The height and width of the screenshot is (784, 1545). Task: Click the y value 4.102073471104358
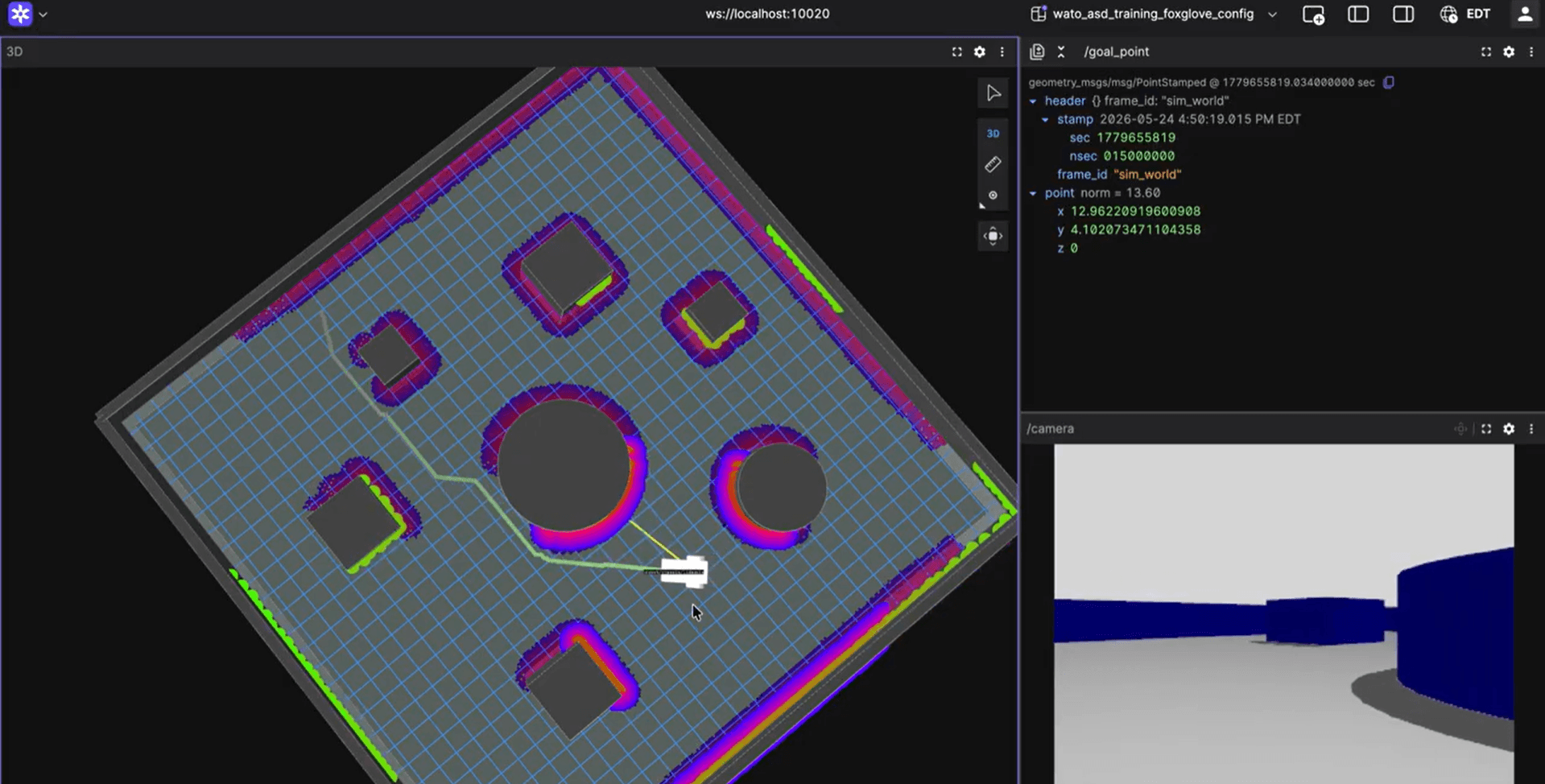(1135, 230)
